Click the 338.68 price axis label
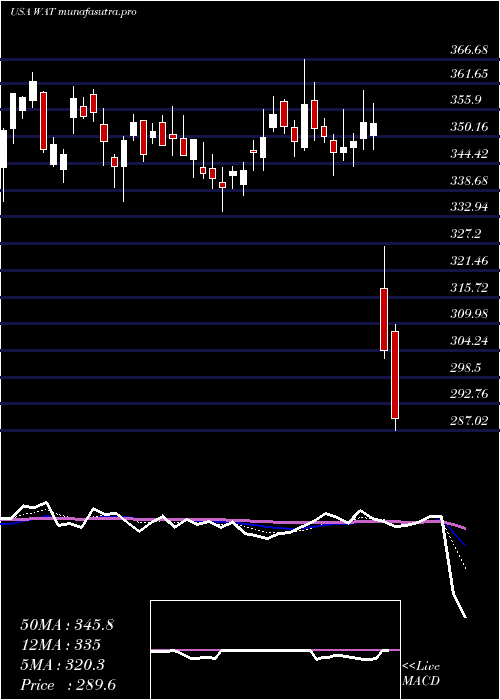Screen dimensions: 500x700 [x=468, y=181]
